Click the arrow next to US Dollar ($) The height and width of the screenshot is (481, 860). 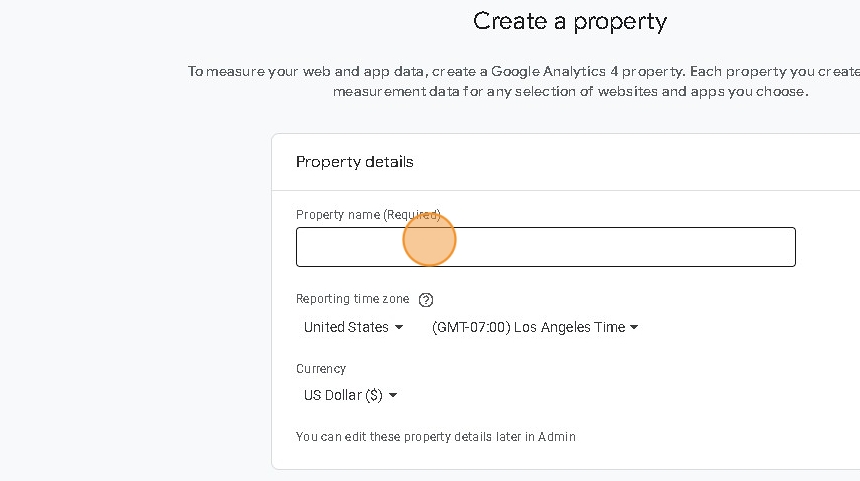(x=393, y=395)
